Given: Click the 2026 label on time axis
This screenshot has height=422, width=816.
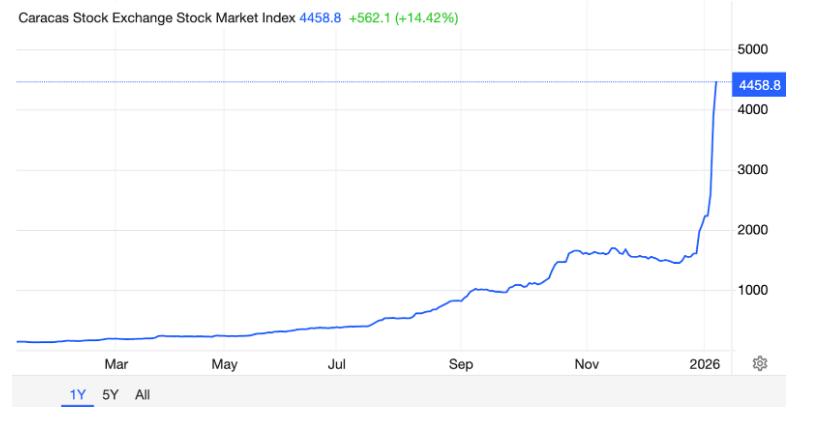Looking at the screenshot, I should (705, 364).
